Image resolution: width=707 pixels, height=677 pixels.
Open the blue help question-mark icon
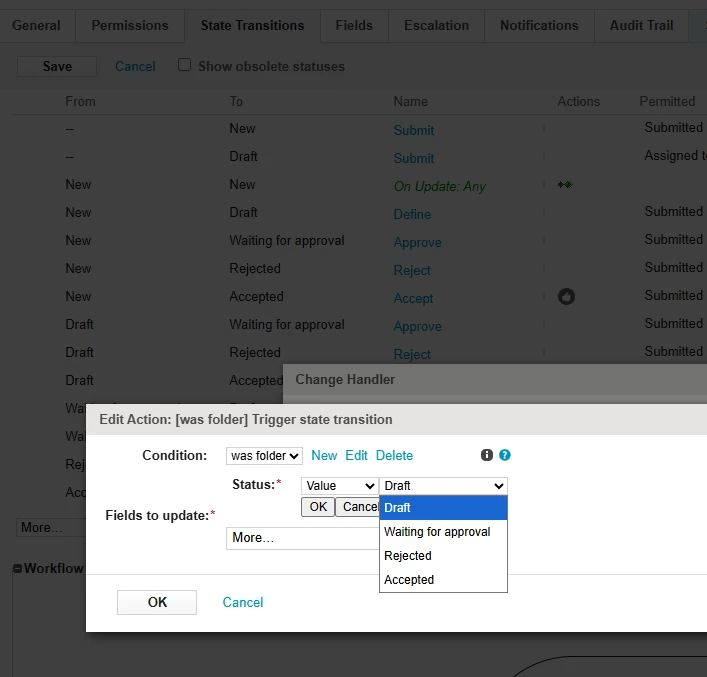505,455
